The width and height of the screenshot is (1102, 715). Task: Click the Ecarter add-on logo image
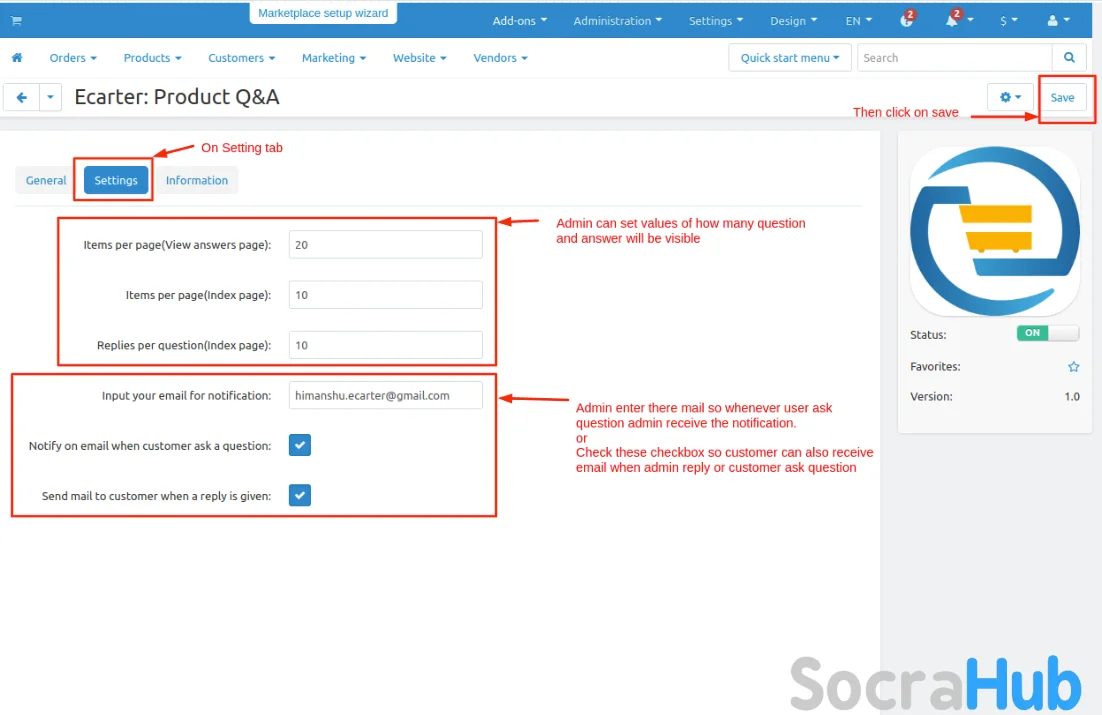tap(994, 231)
